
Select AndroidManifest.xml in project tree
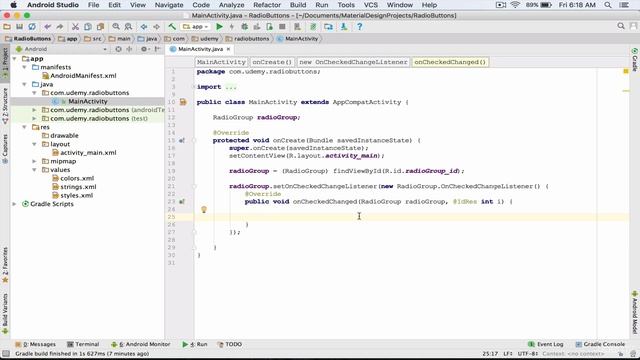click(83, 76)
